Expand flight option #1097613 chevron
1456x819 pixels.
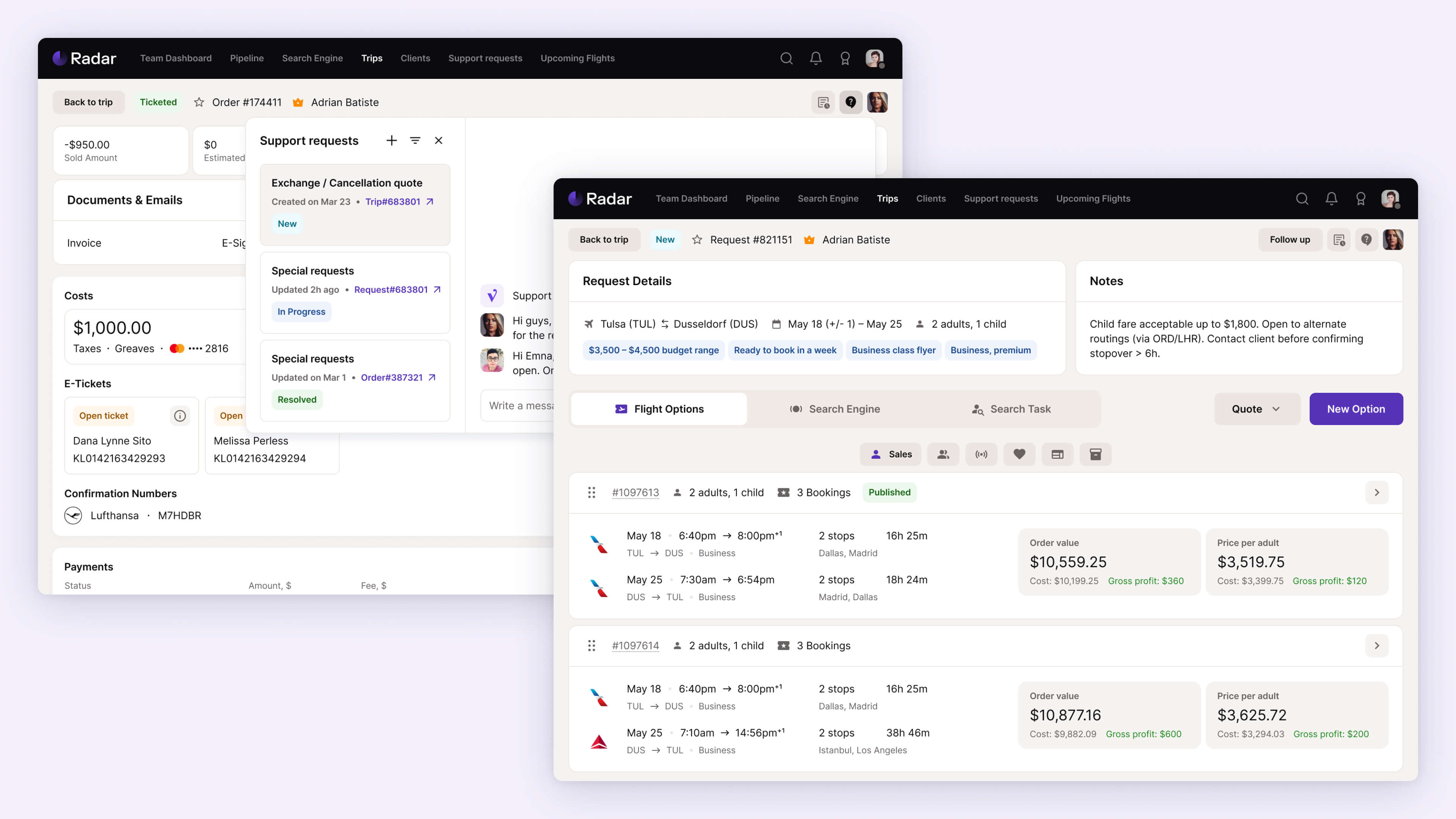[1376, 492]
